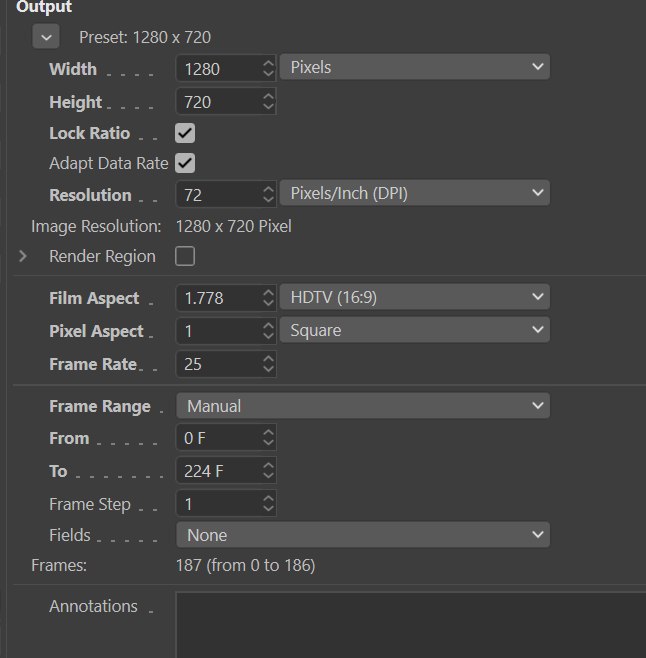
Task: Open the Fields None dropdown
Action: 363,535
